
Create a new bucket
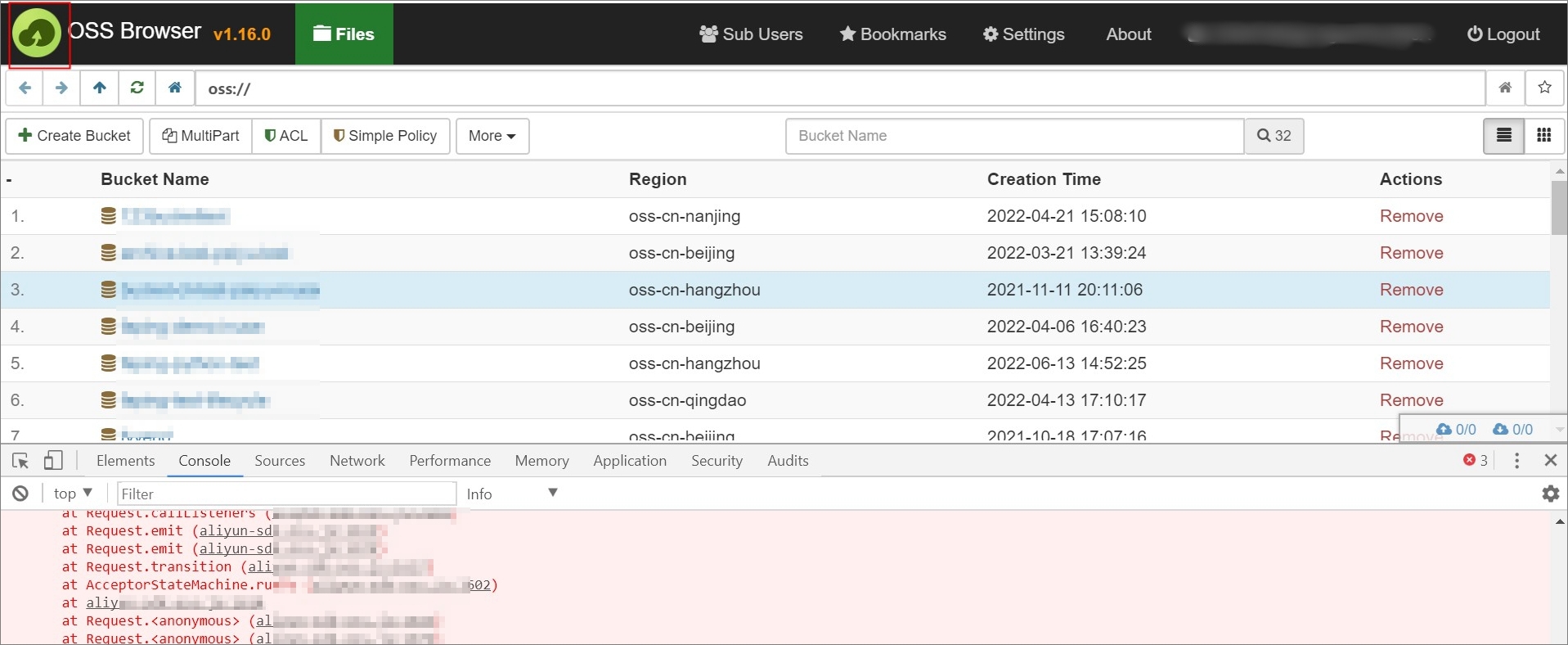click(x=74, y=136)
